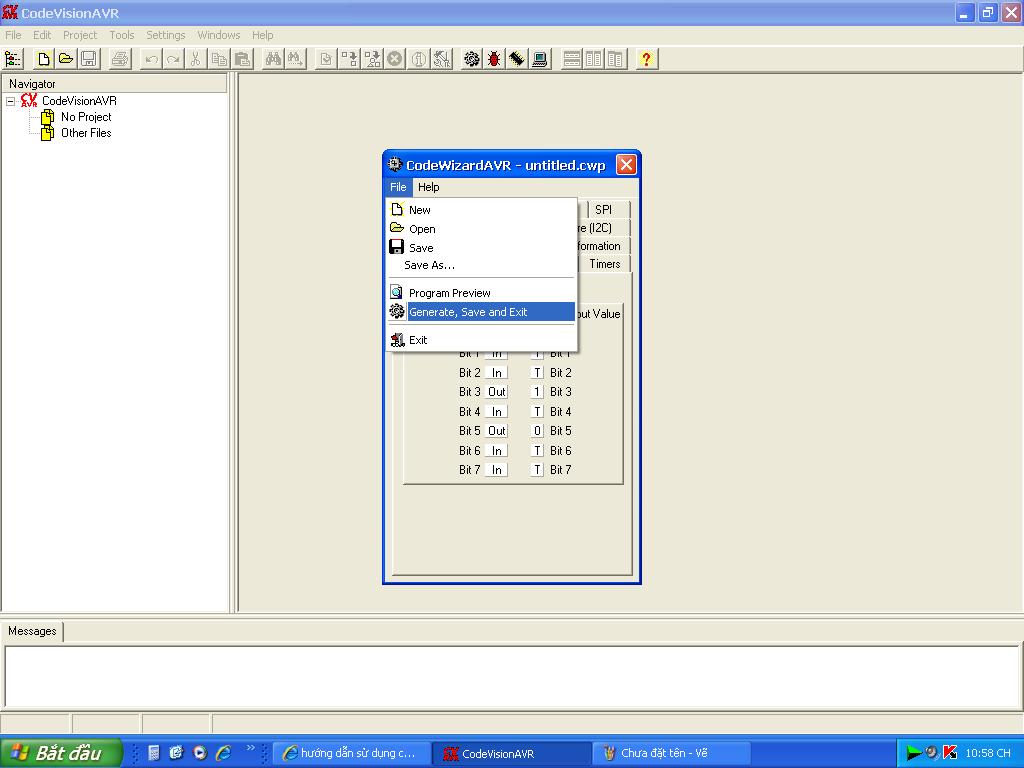This screenshot has width=1024, height=768.
Task: Open the CodeWizardAVR Help menu
Action: click(x=428, y=187)
